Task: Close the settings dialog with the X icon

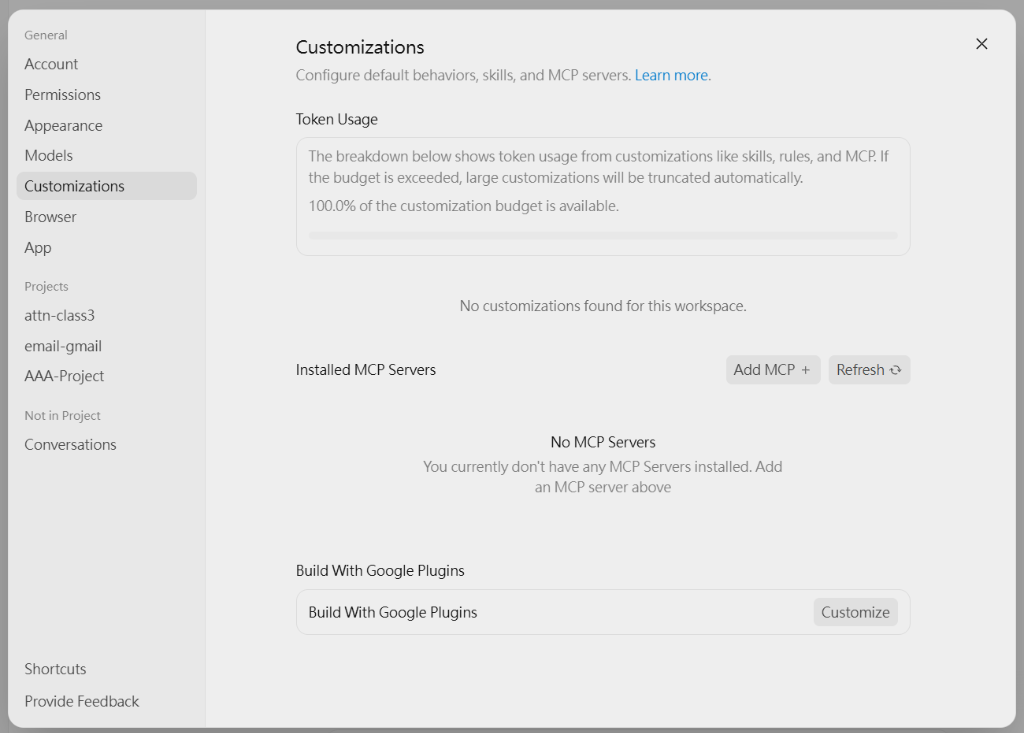Action: coord(981,44)
